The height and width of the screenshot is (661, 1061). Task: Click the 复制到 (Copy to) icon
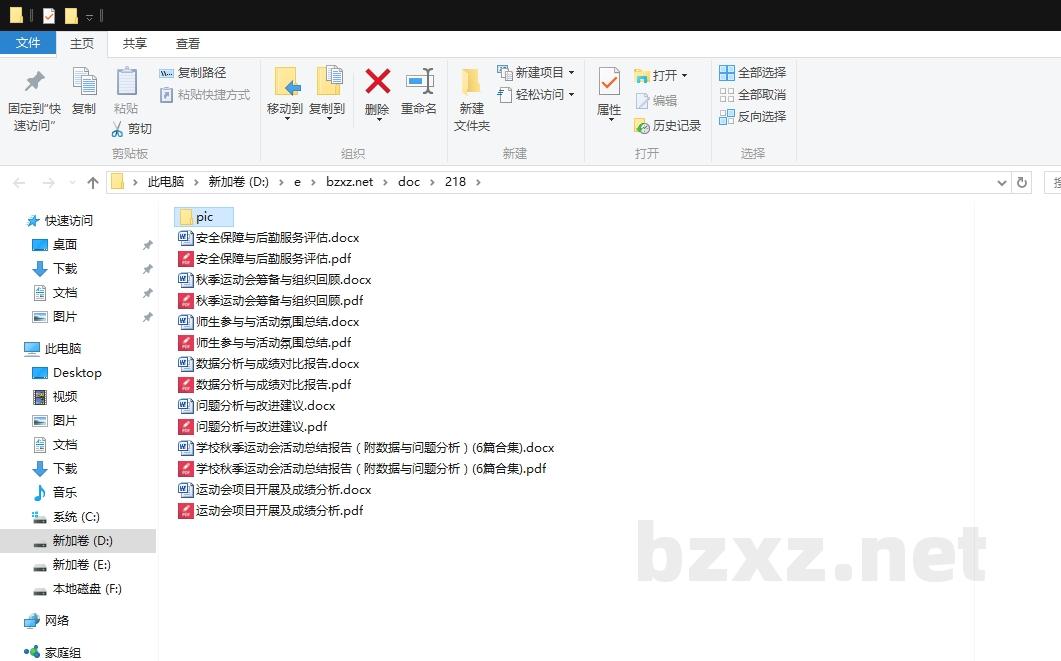pyautogui.click(x=328, y=93)
